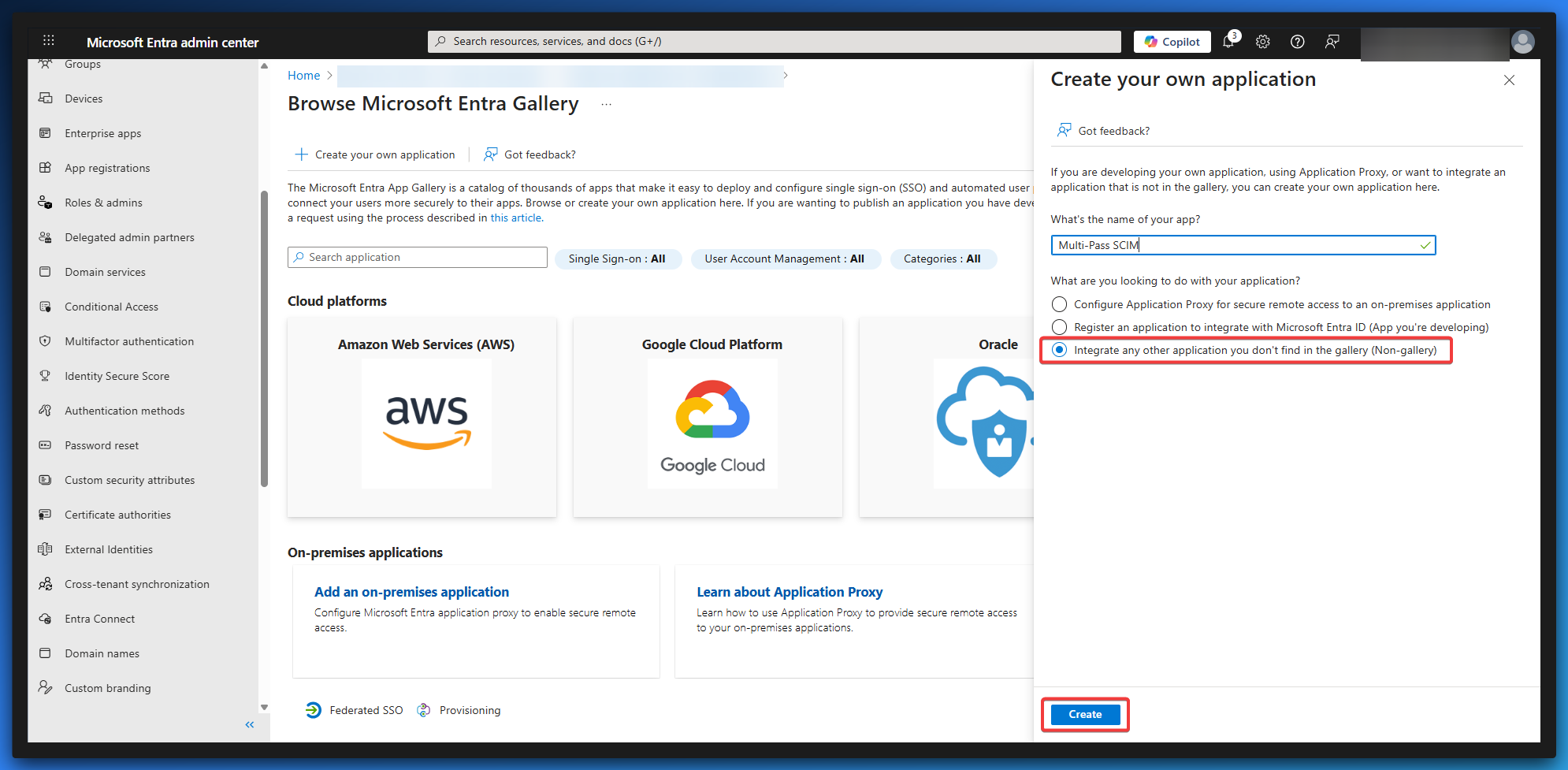The width and height of the screenshot is (1568, 770).
Task: Click the plus icon for Create your own application
Action: [x=301, y=154]
